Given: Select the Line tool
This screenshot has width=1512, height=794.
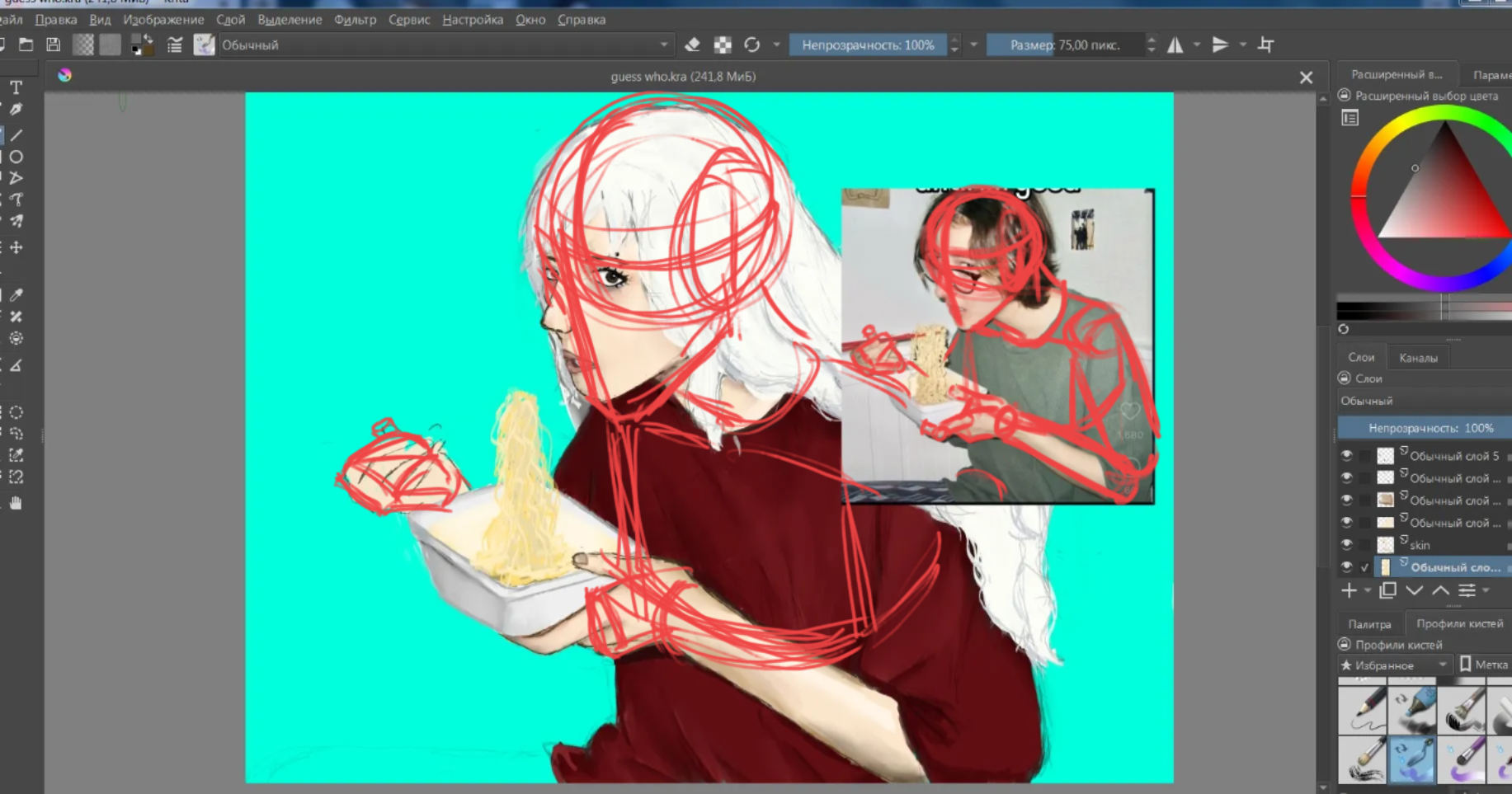Looking at the screenshot, I should (x=16, y=134).
